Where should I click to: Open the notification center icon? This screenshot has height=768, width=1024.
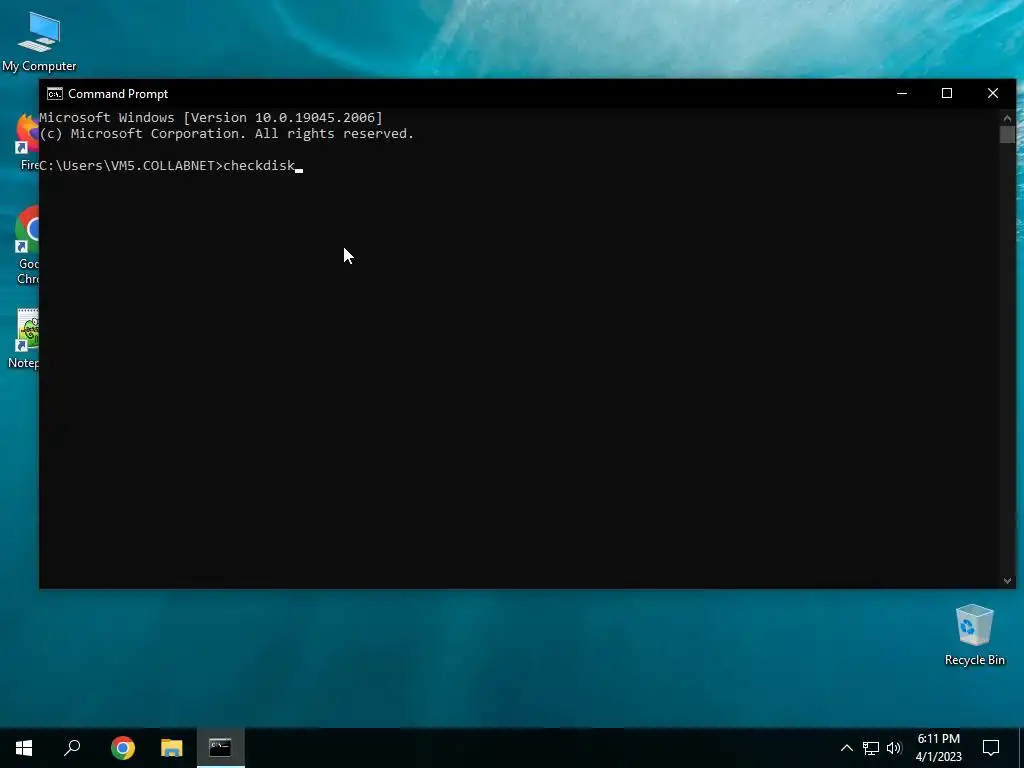991,748
